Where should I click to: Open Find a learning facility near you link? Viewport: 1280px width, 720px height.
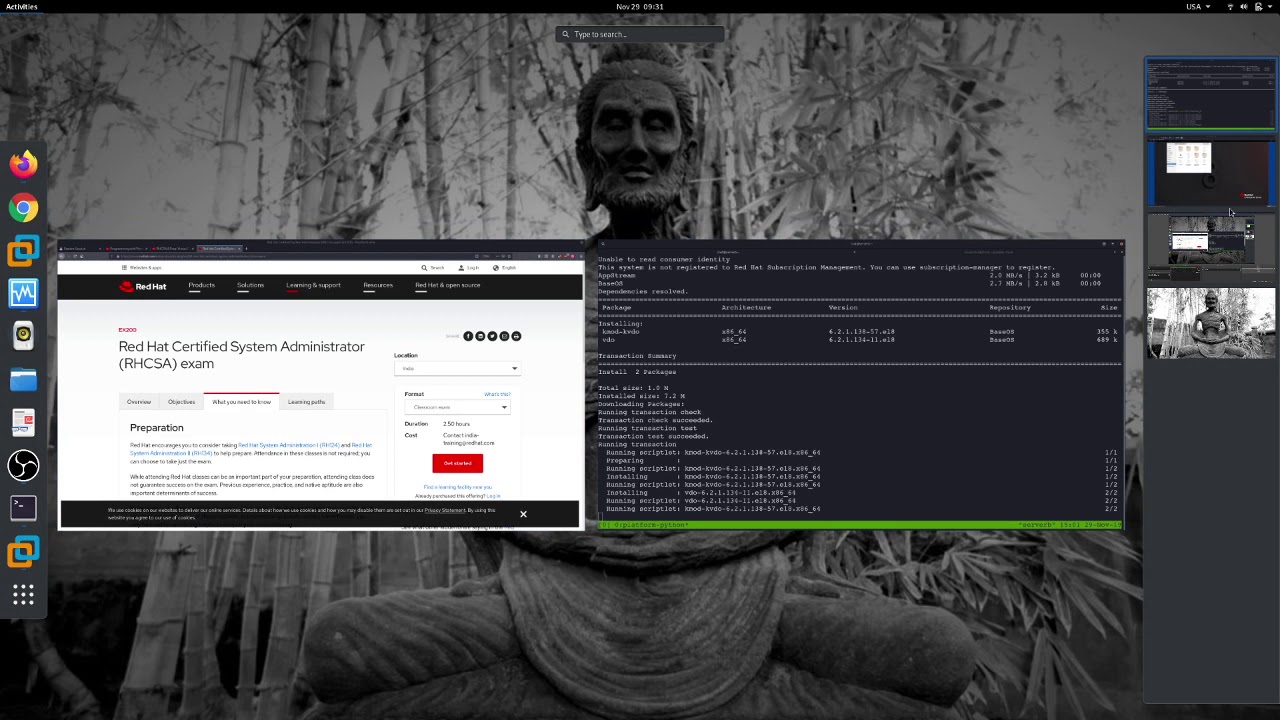(457, 487)
